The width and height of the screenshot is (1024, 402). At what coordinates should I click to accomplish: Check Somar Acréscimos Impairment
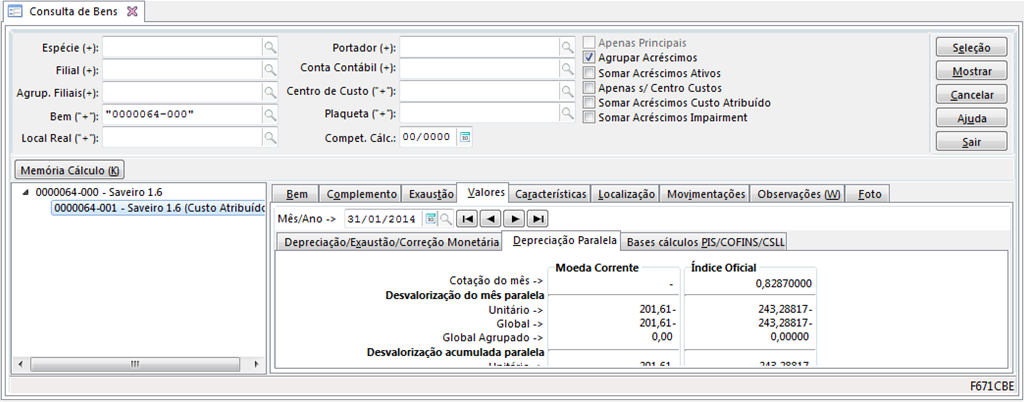pos(589,117)
